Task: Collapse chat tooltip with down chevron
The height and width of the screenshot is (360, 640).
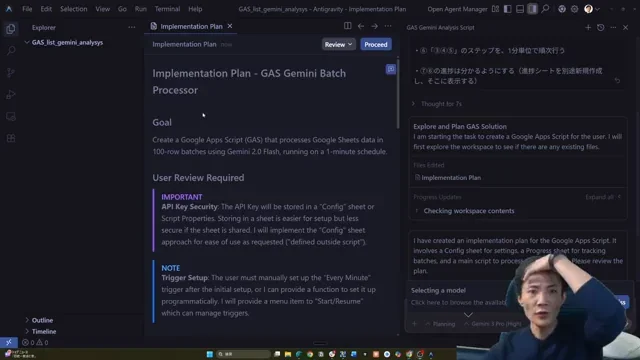Action: click(x=468, y=315)
